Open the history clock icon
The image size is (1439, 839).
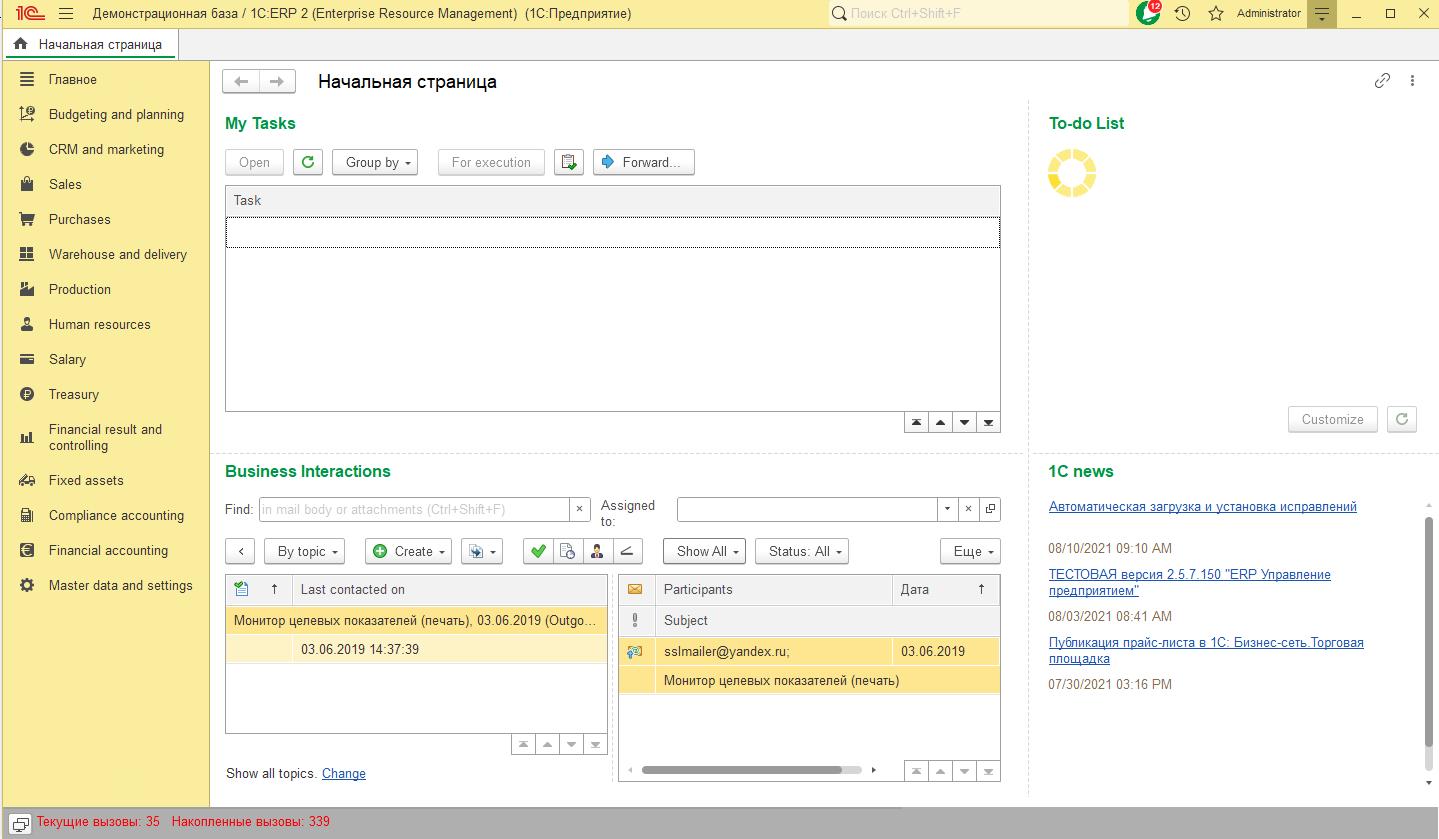click(x=1182, y=14)
